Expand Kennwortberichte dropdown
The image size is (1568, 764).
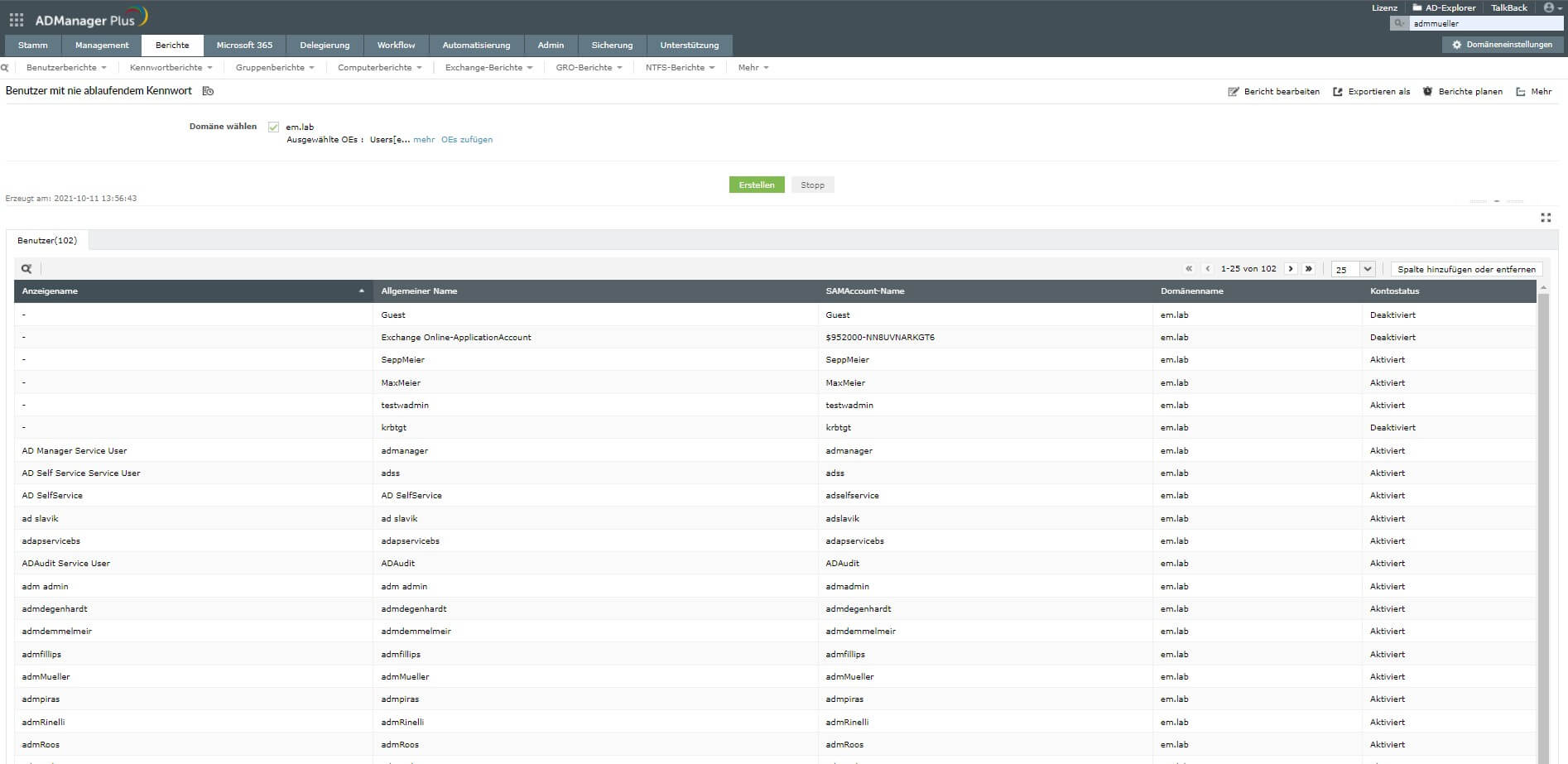click(171, 68)
